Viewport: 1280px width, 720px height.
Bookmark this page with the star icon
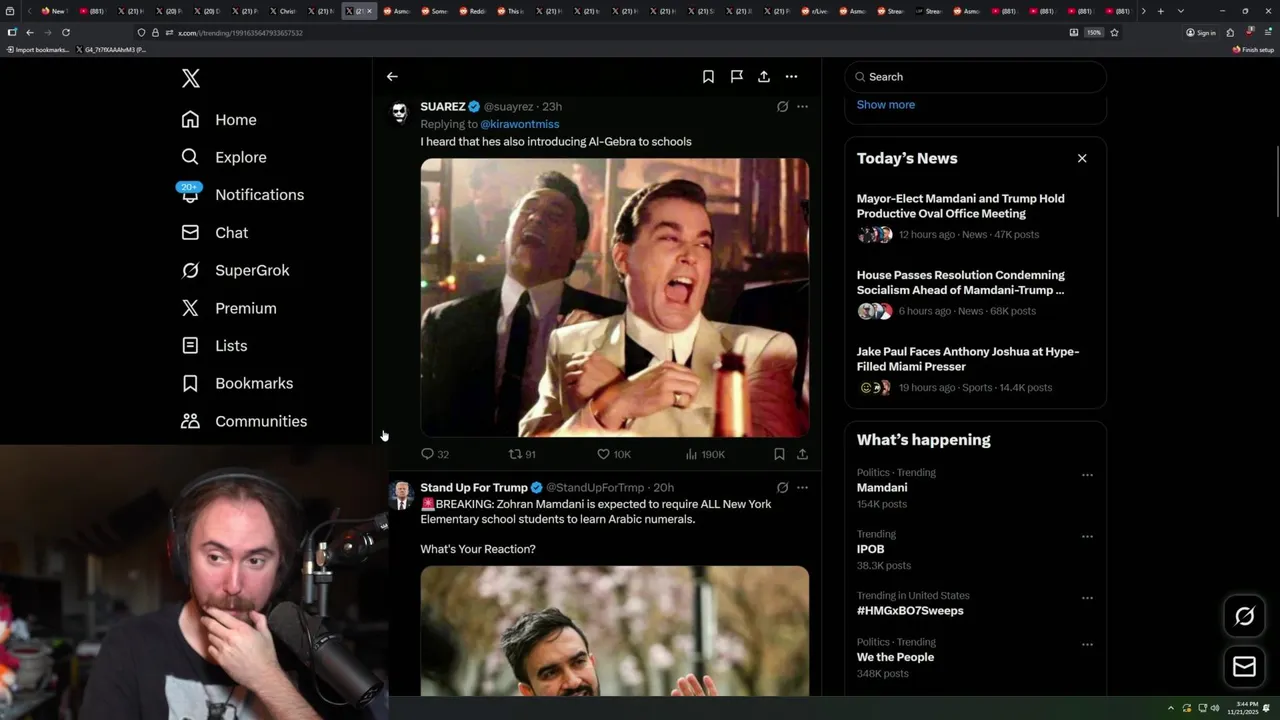1114,33
